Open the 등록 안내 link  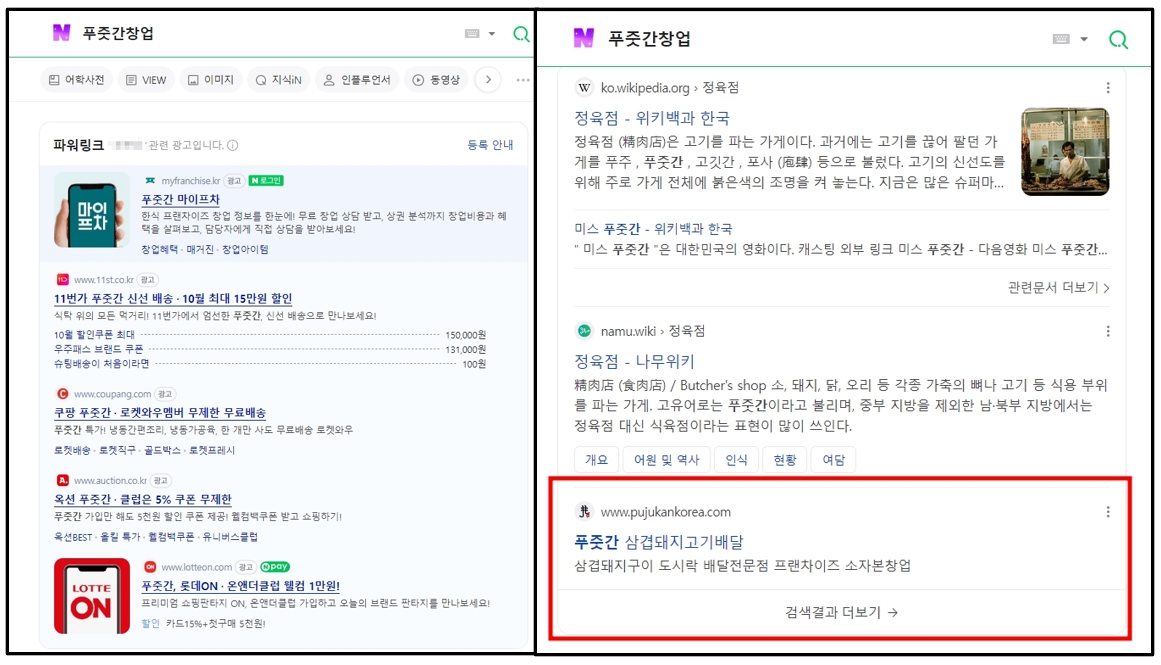(x=490, y=145)
